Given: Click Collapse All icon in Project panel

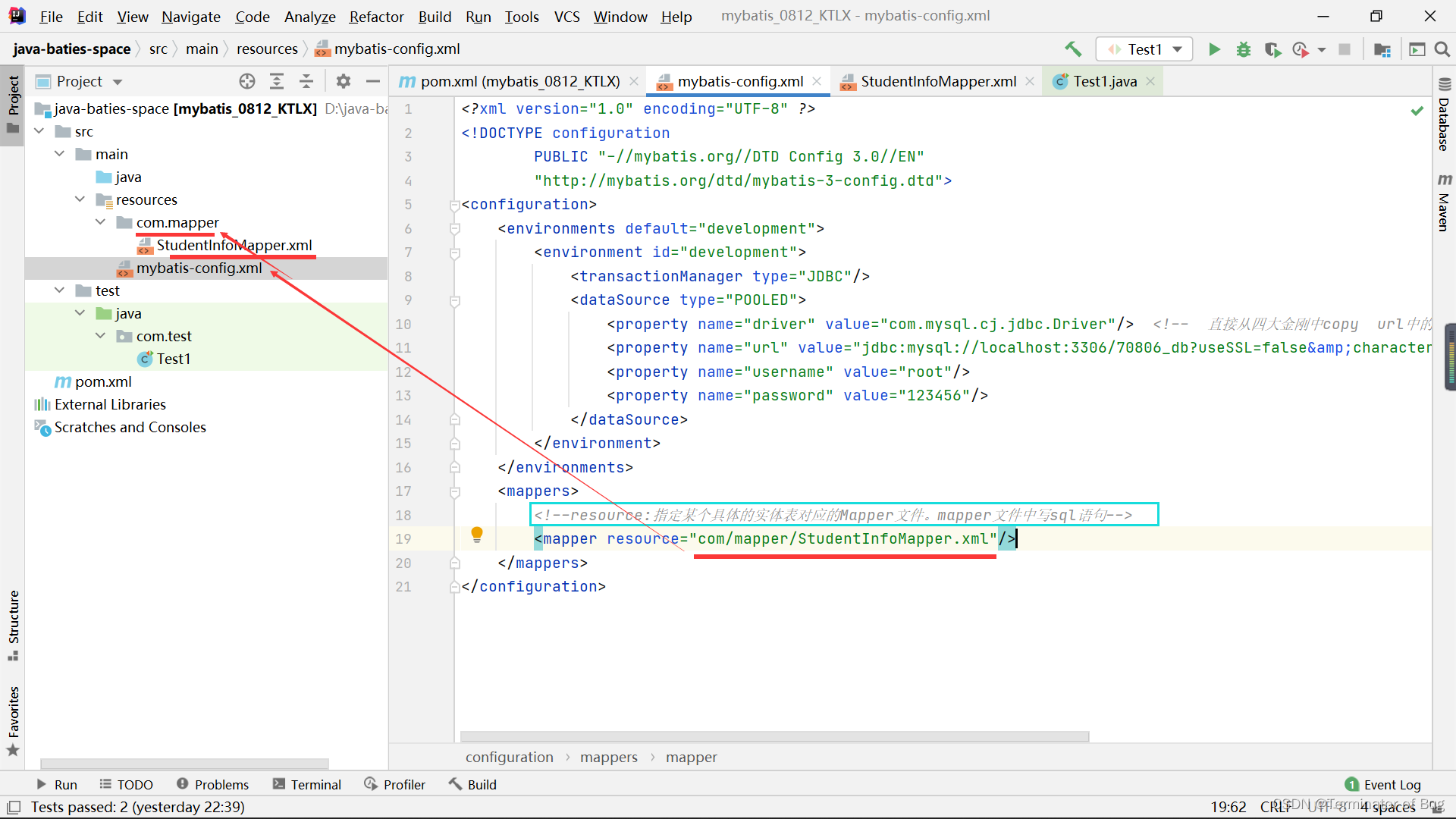Looking at the screenshot, I should [x=306, y=81].
